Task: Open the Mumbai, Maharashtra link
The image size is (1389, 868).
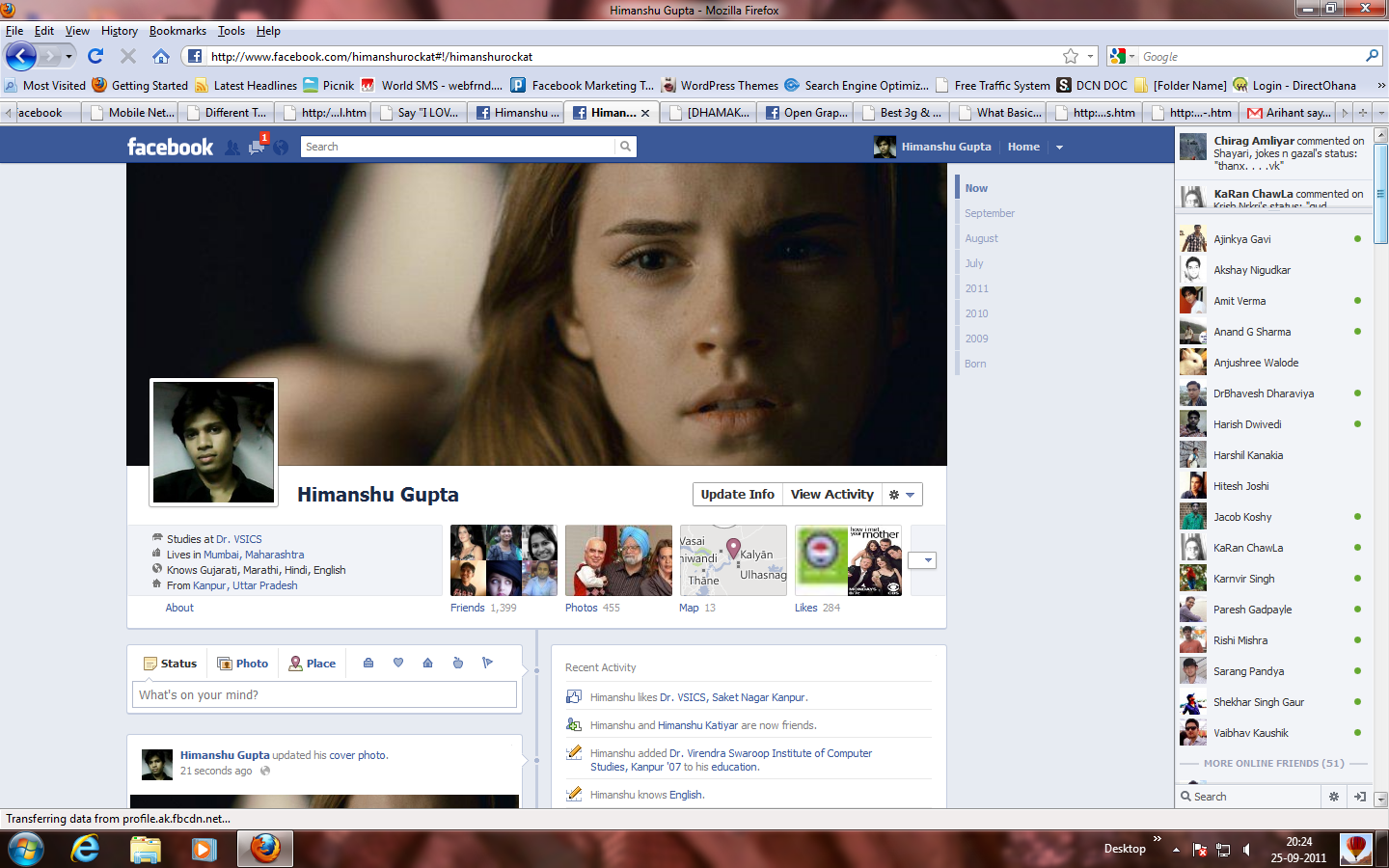Action: pyautogui.click(x=254, y=555)
